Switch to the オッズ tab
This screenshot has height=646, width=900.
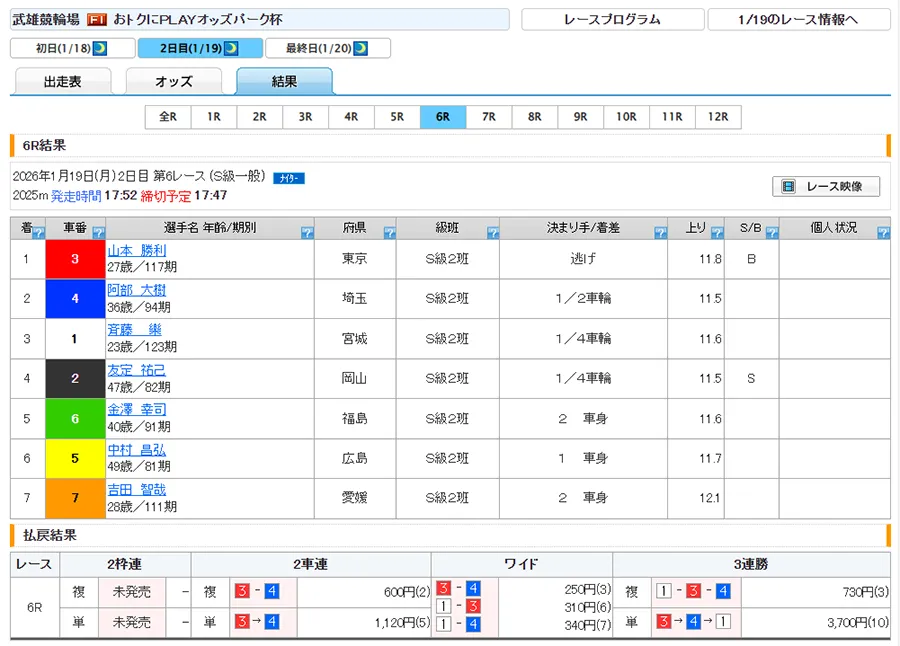[174, 82]
